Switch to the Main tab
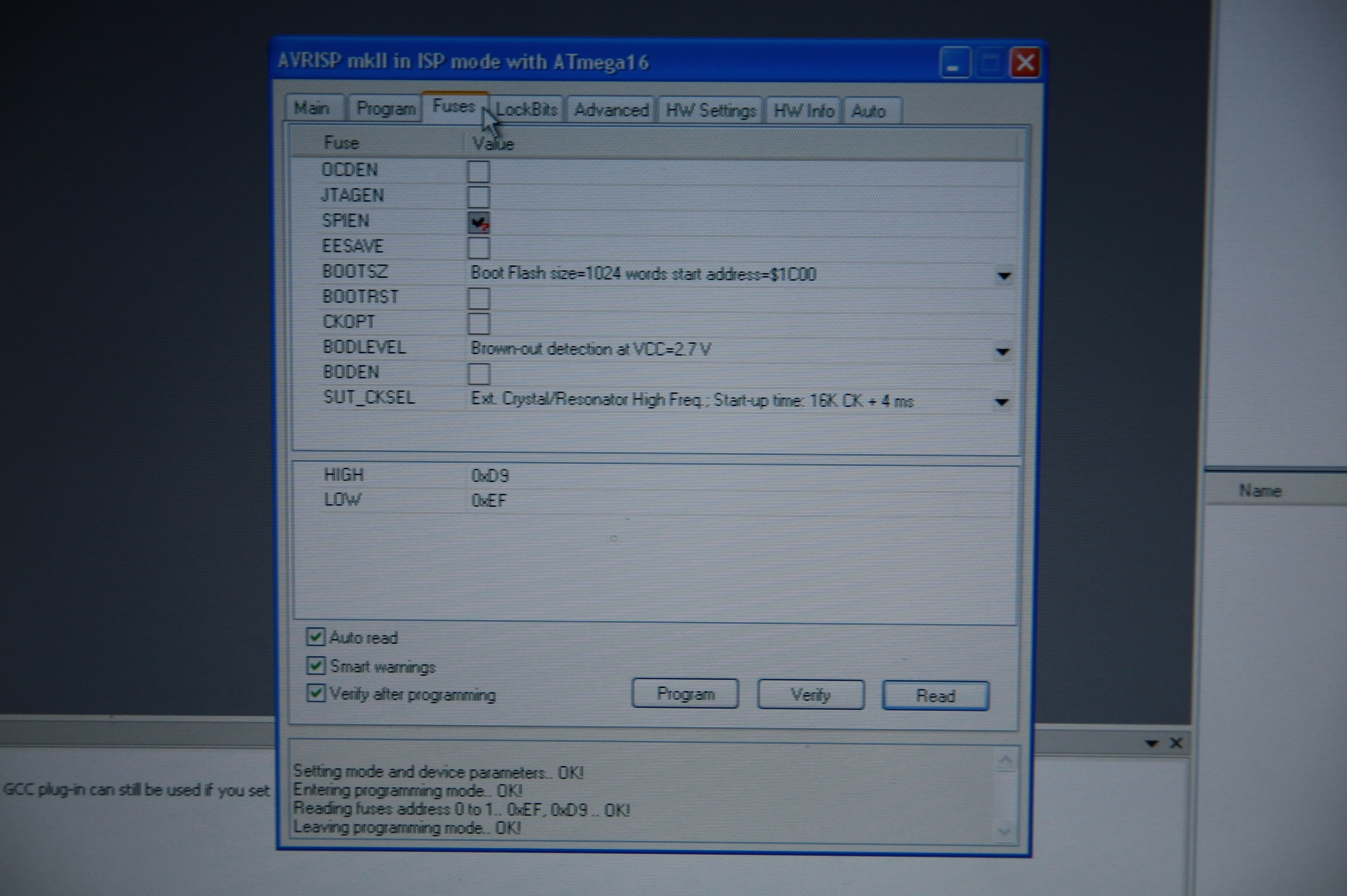This screenshot has height=896, width=1347. [x=314, y=109]
